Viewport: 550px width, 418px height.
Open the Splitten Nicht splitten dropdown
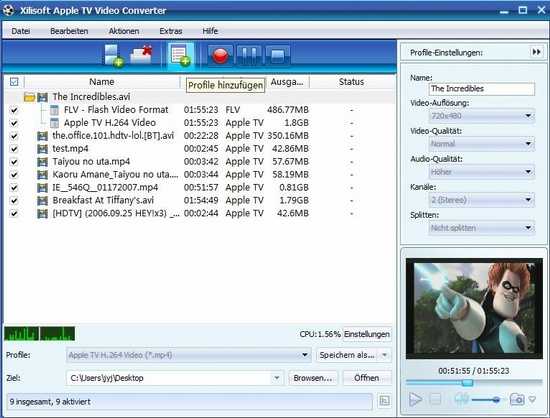pos(482,228)
